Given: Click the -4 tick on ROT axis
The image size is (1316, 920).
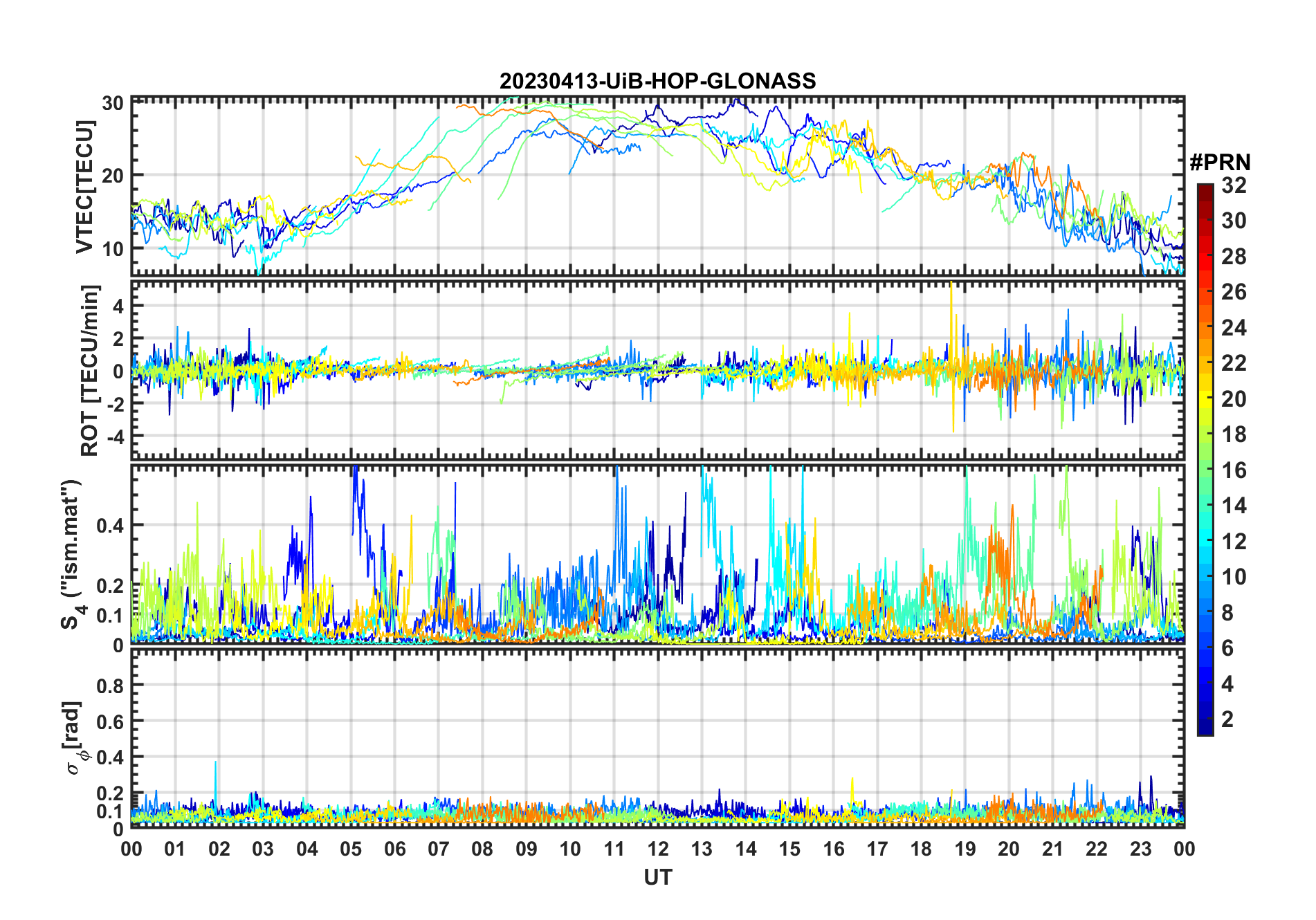Looking at the screenshot, I should 113,437.
